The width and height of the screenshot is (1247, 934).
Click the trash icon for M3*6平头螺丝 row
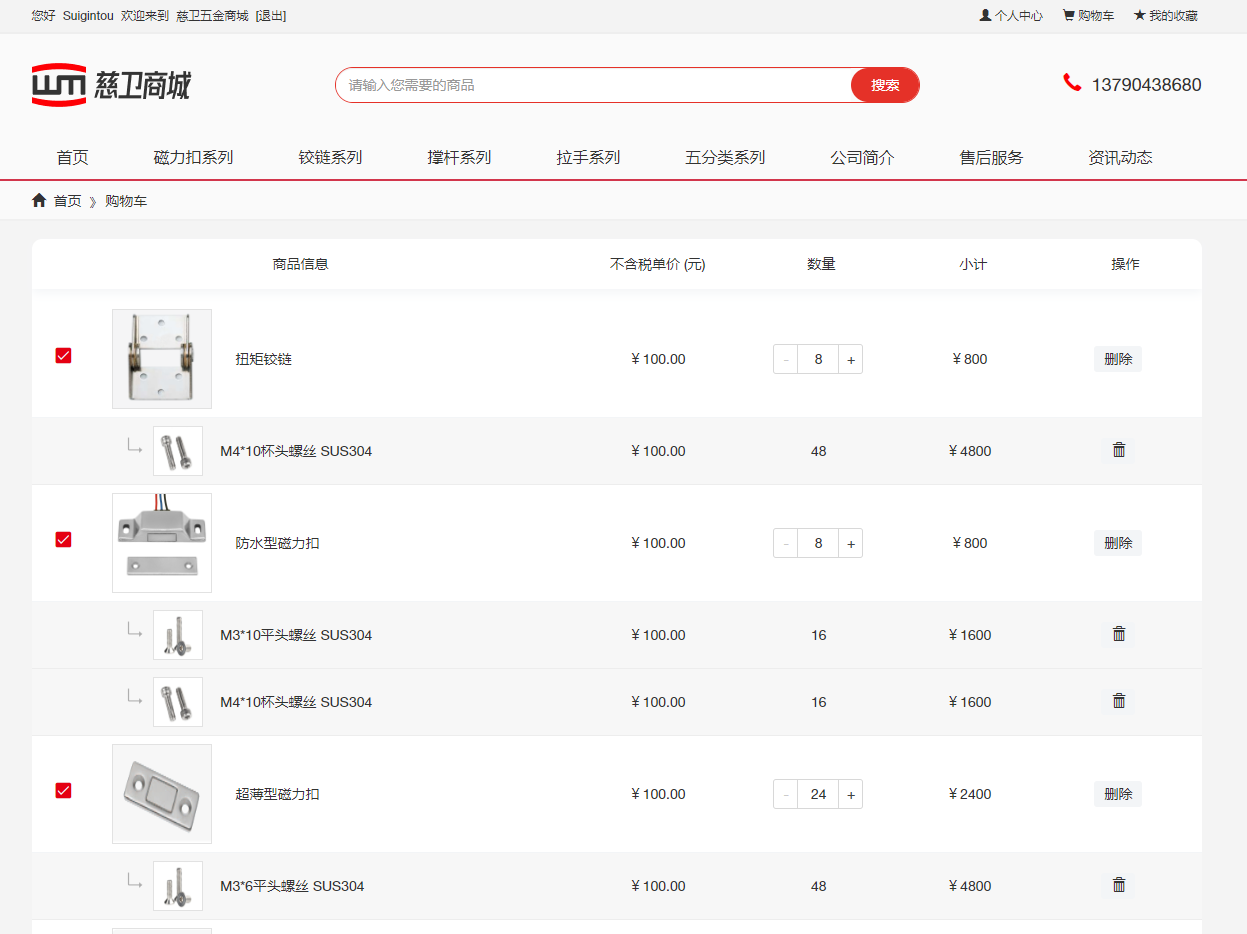pyautogui.click(x=1119, y=885)
